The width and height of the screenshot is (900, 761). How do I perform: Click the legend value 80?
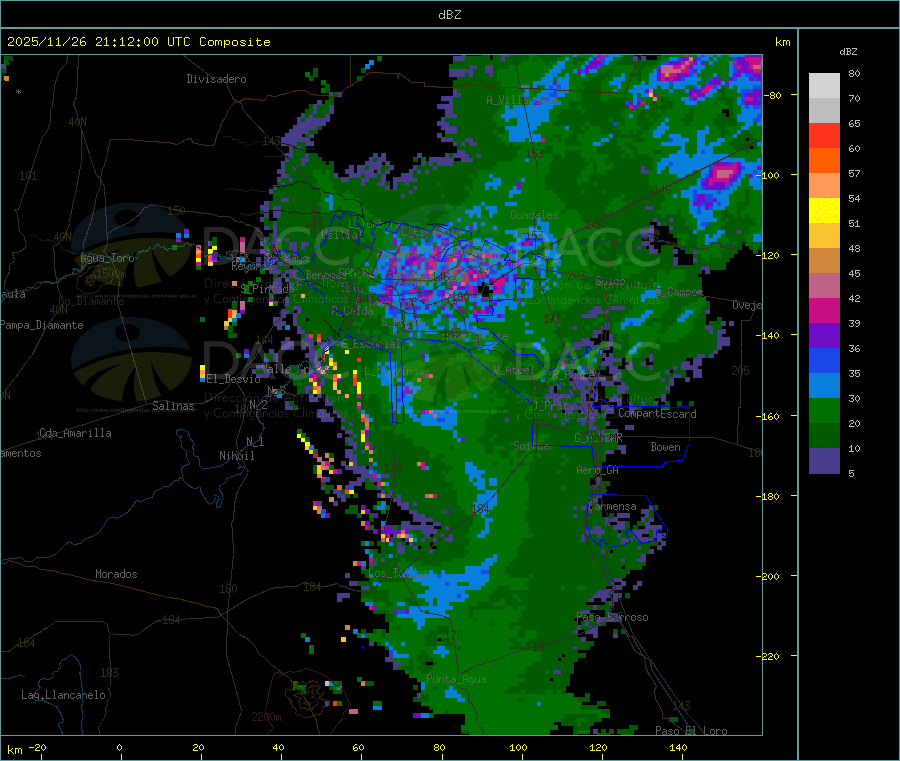(x=854, y=73)
